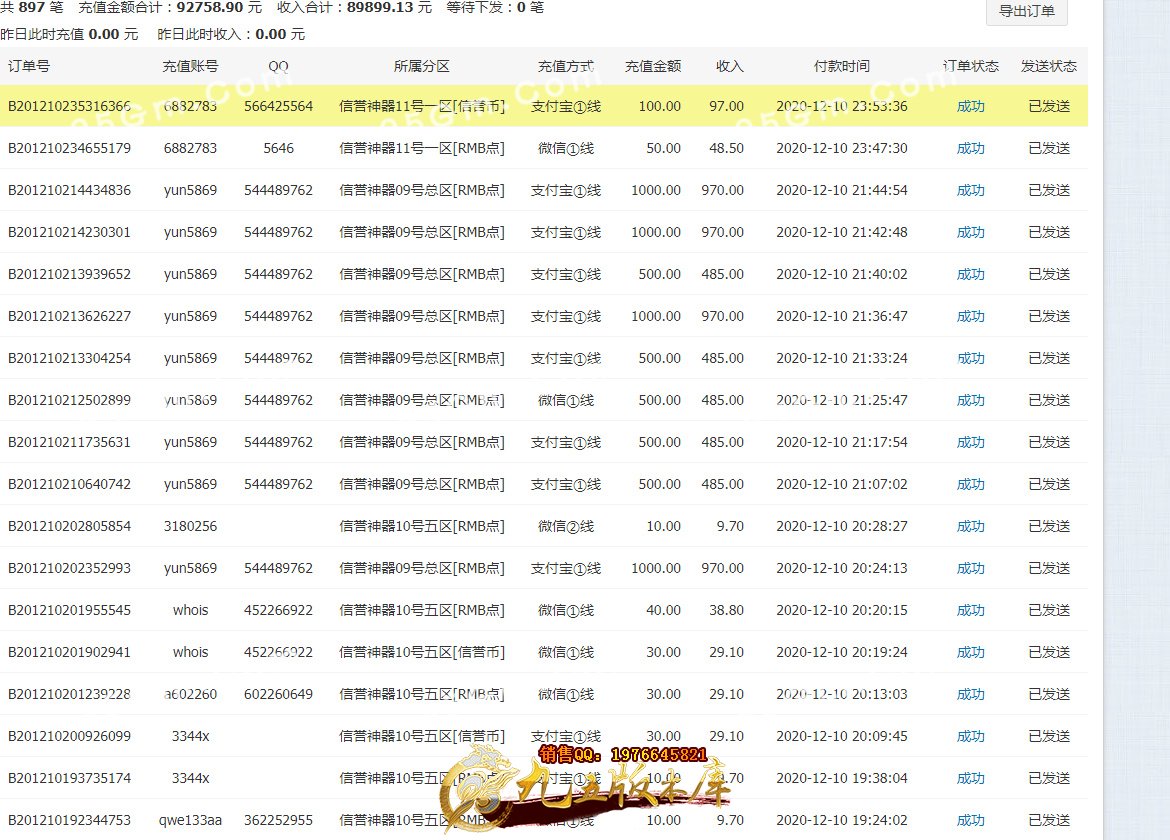The height and width of the screenshot is (840, 1170).
Task: Select payment time 2020-12-10 21:25:47
Action: point(842,400)
